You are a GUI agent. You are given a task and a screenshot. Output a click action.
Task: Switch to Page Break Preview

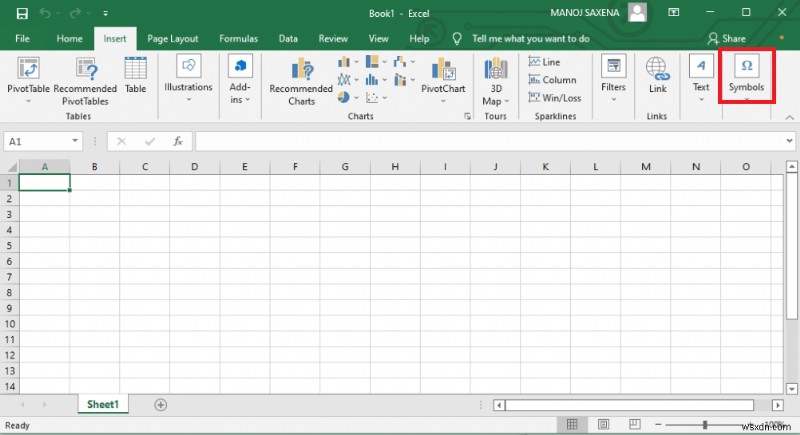(x=634, y=424)
